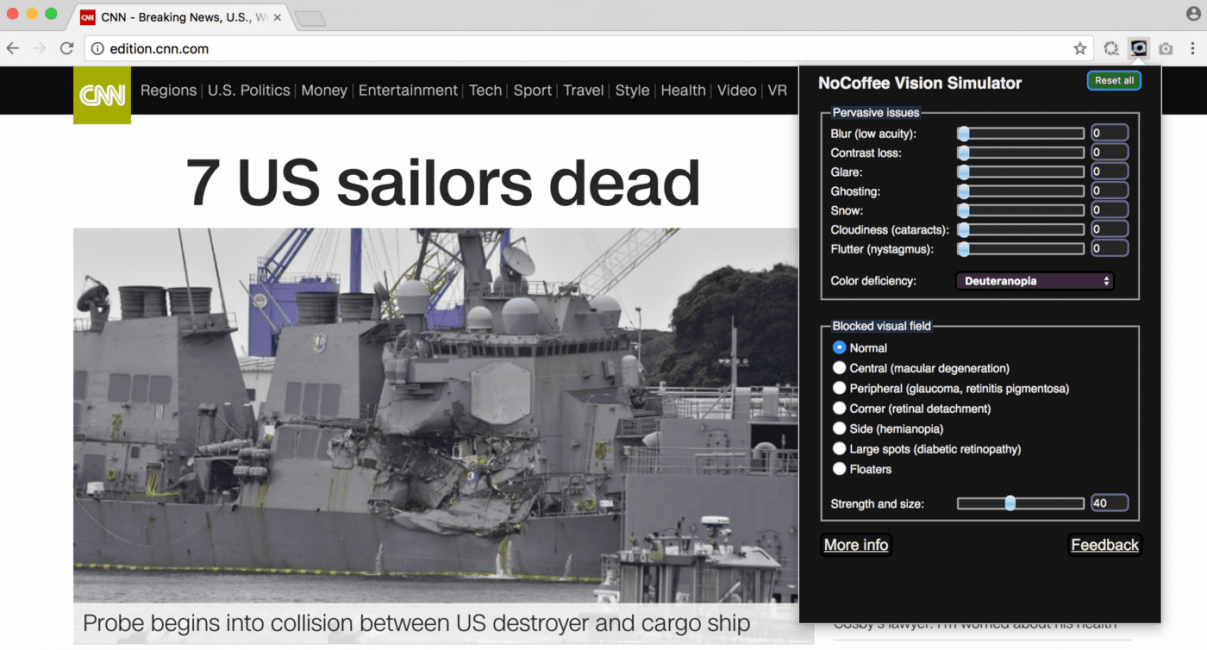
Task: Bookmark this page with the star icon
Action: [x=1080, y=48]
